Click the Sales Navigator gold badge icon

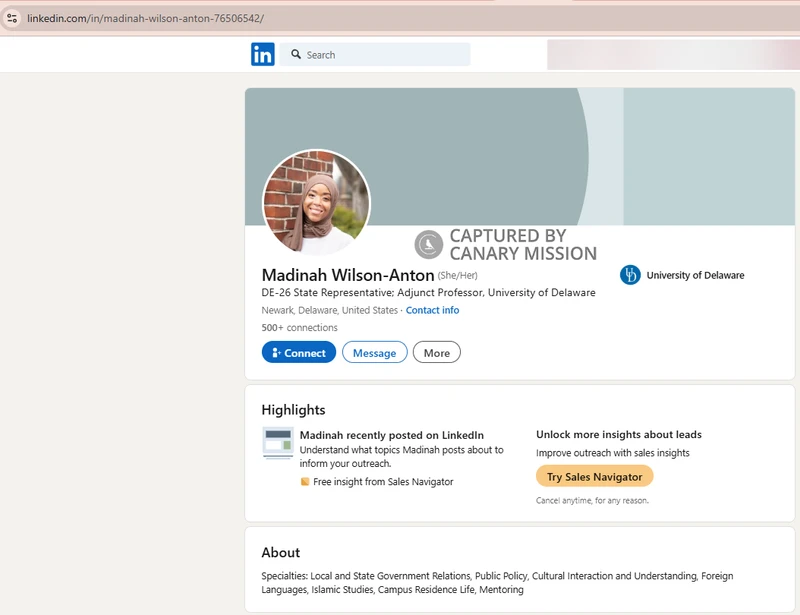[x=305, y=482]
